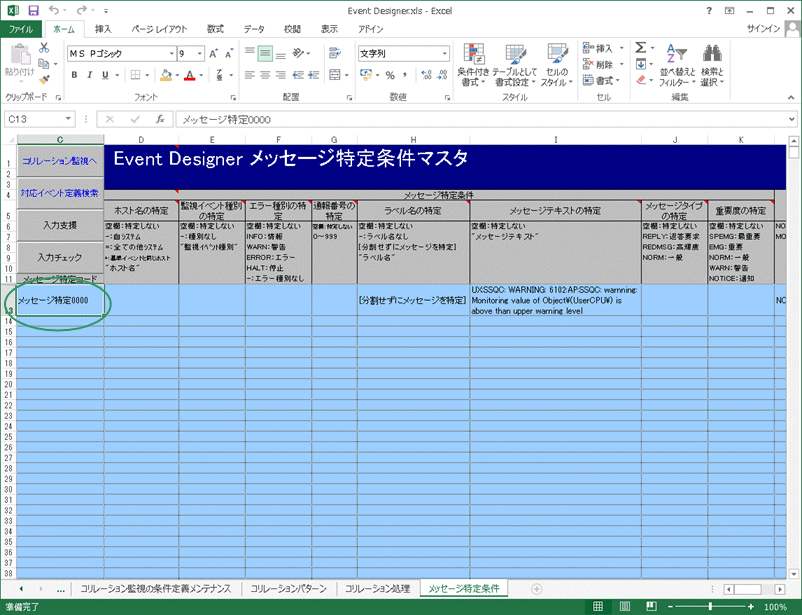Collapse the ribbon
Viewport: 802px width, 615px height.
tap(791, 97)
